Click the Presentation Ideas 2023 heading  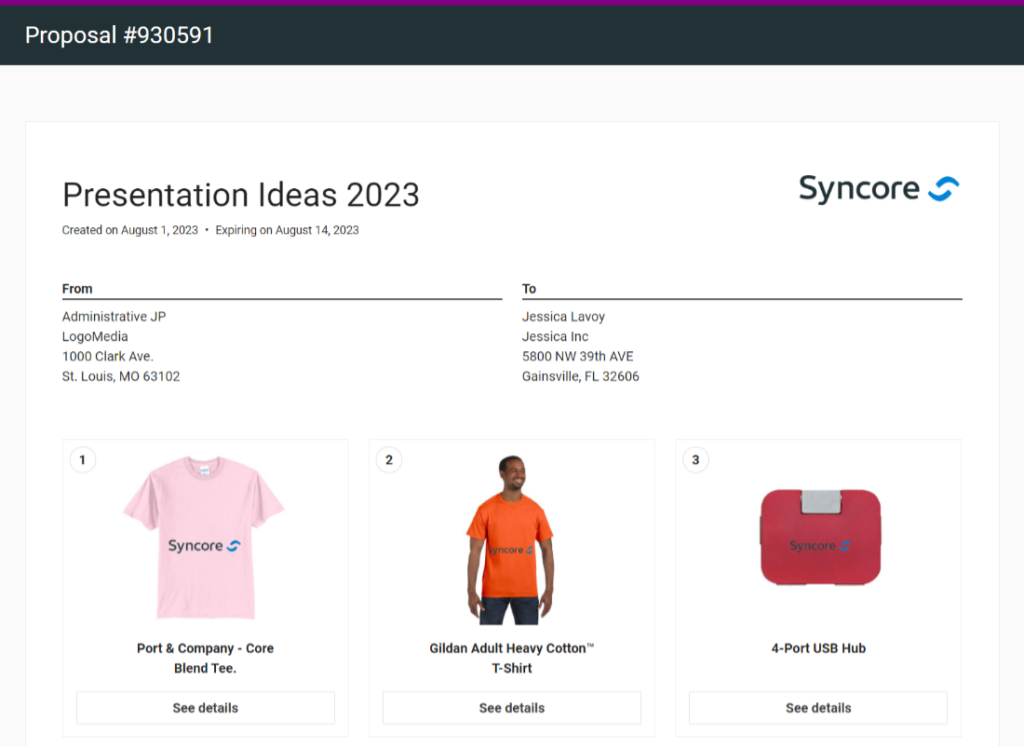tap(240, 195)
